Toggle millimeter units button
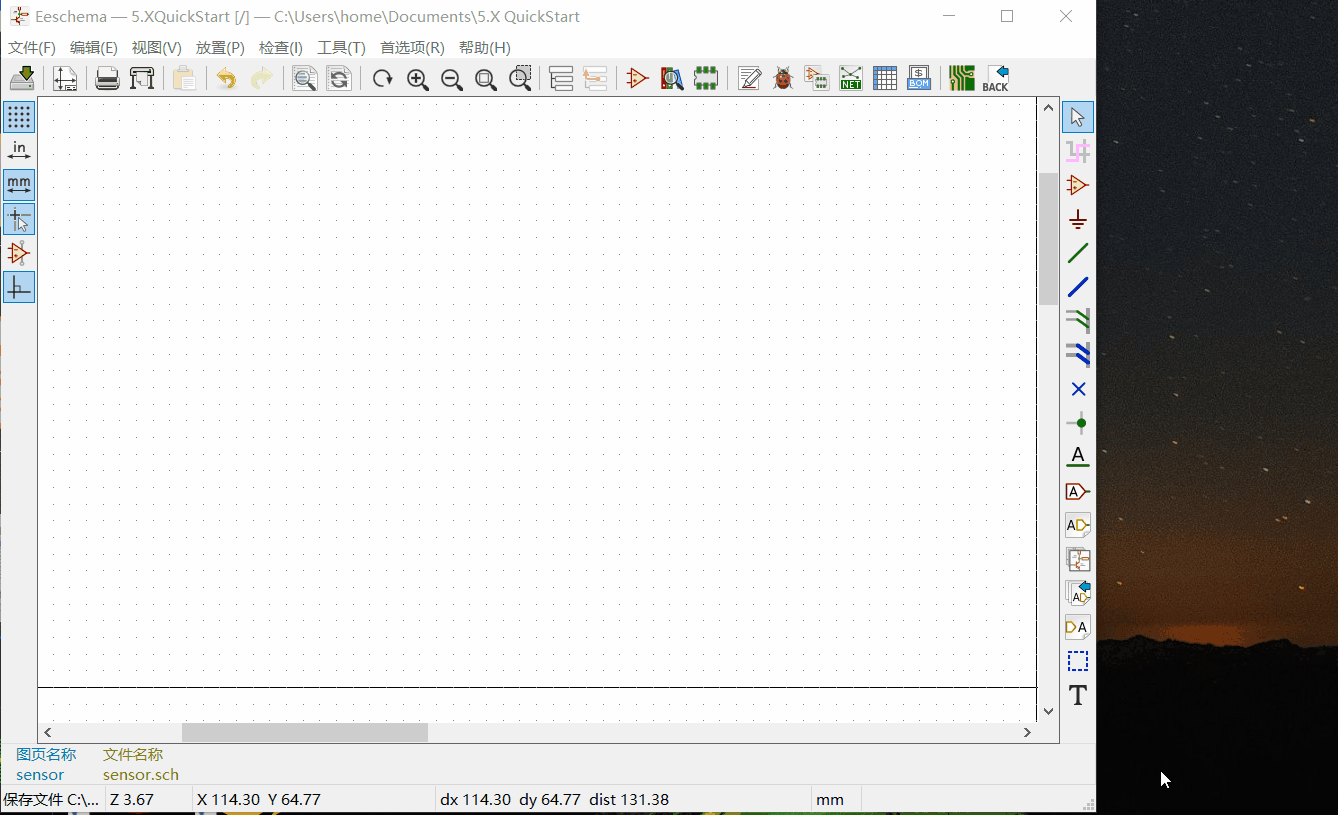This screenshot has width=1338, height=815. click(x=19, y=185)
